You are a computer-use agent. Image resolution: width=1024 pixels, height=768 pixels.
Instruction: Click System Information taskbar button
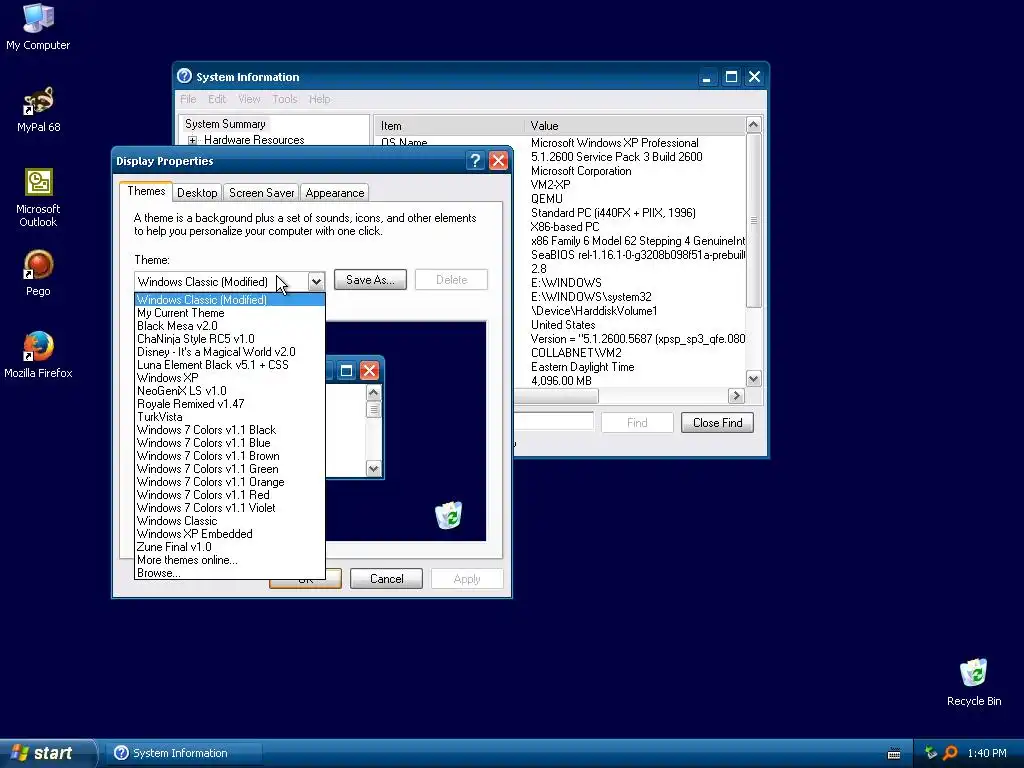[x=184, y=753]
